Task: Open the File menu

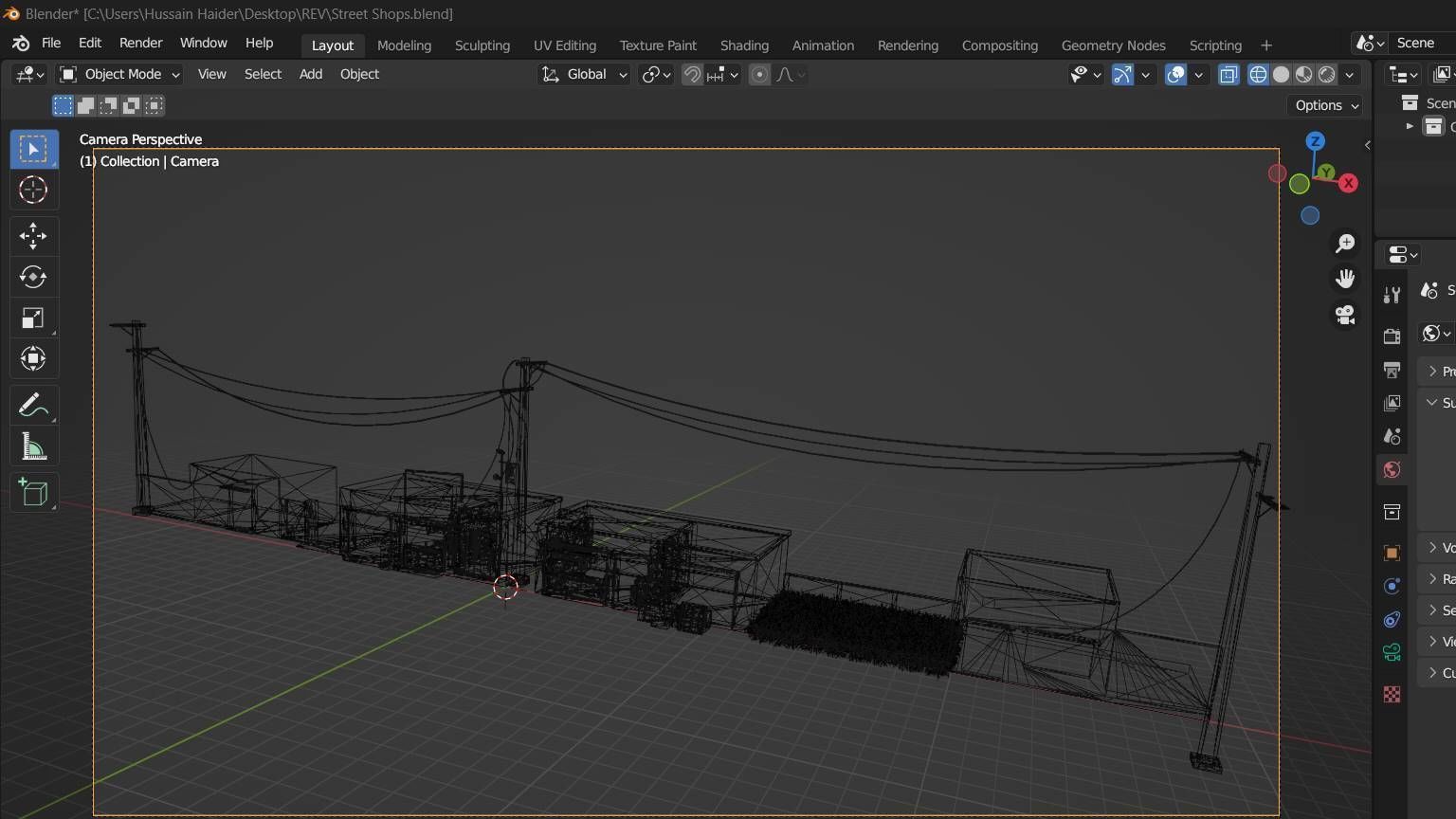Action: point(51,44)
